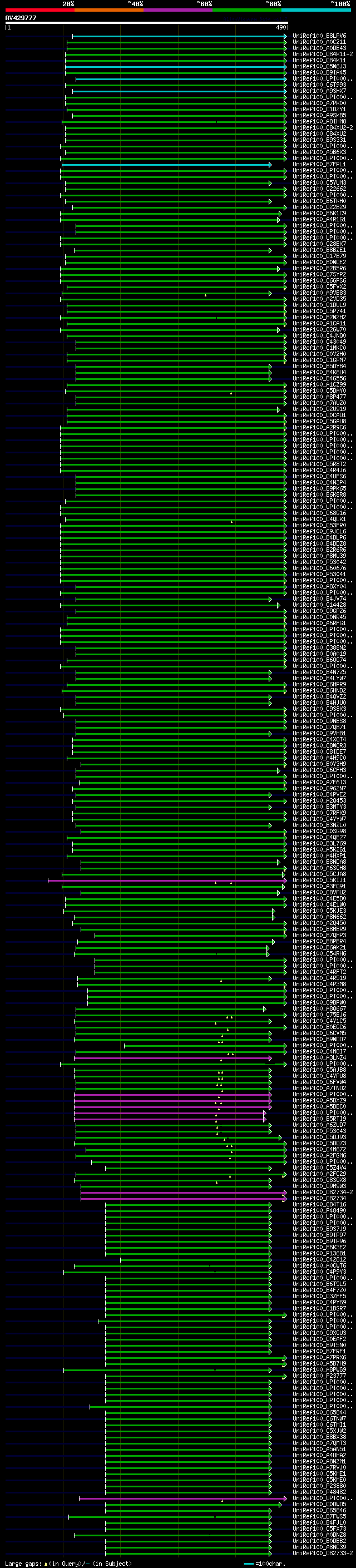The width and height of the screenshot is (356, 1568).
Task: Click the UniRef100_Q4E5D0 label
Action: [319, 898]
